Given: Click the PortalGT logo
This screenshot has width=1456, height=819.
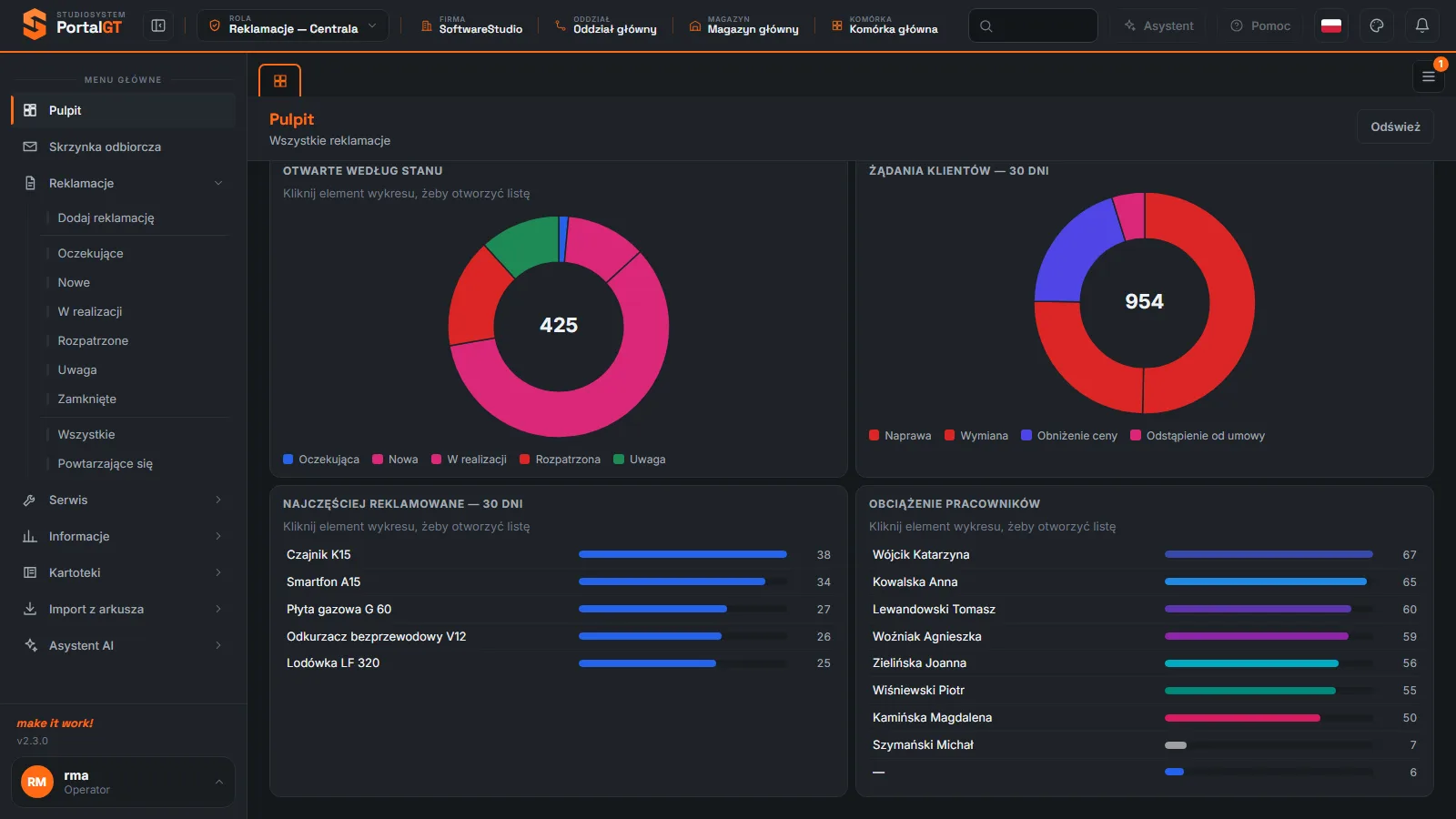Looking at the screenshot, I should point(74,25).
